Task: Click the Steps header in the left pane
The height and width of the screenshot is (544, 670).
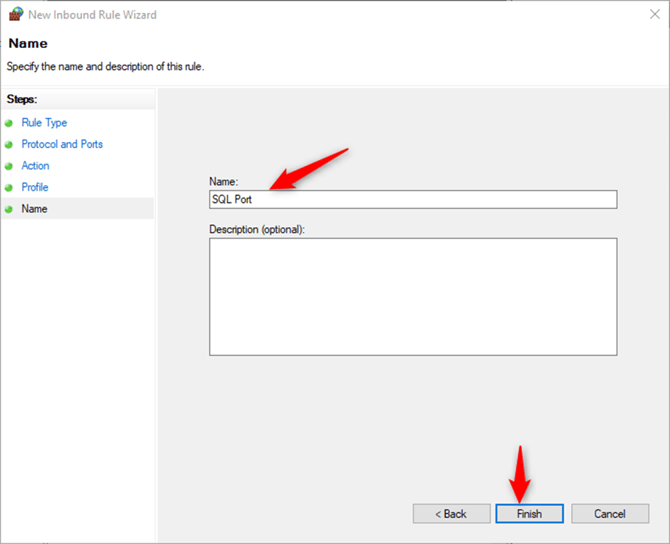Action: pyautogui.click(x=22, y=100)
